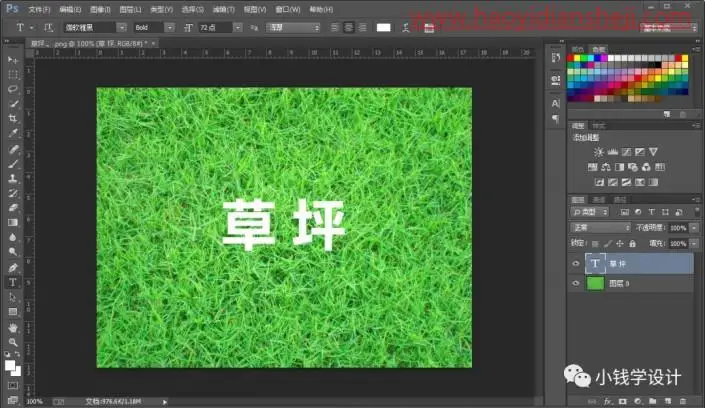Add a layer mask from Layers panel bottom
The height and width of the screenshot is (408, 705).
pos(623,401)
